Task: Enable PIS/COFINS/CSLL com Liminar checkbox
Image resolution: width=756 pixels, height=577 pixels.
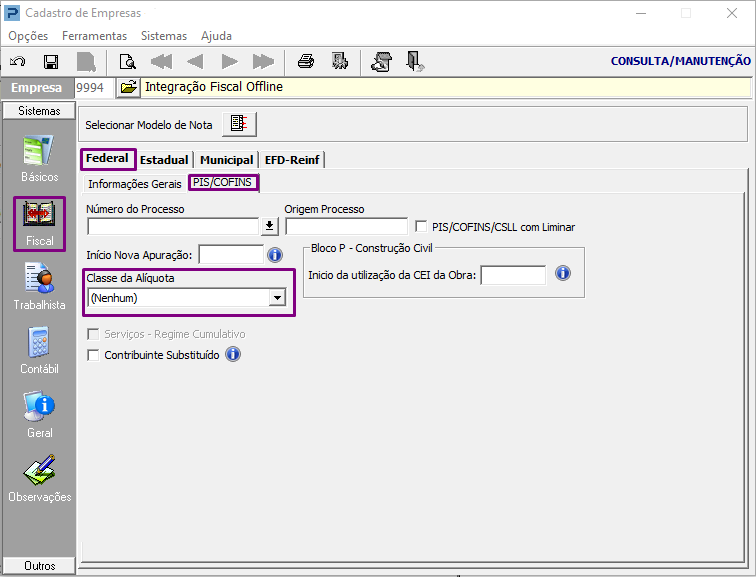Action: point(421,227)
